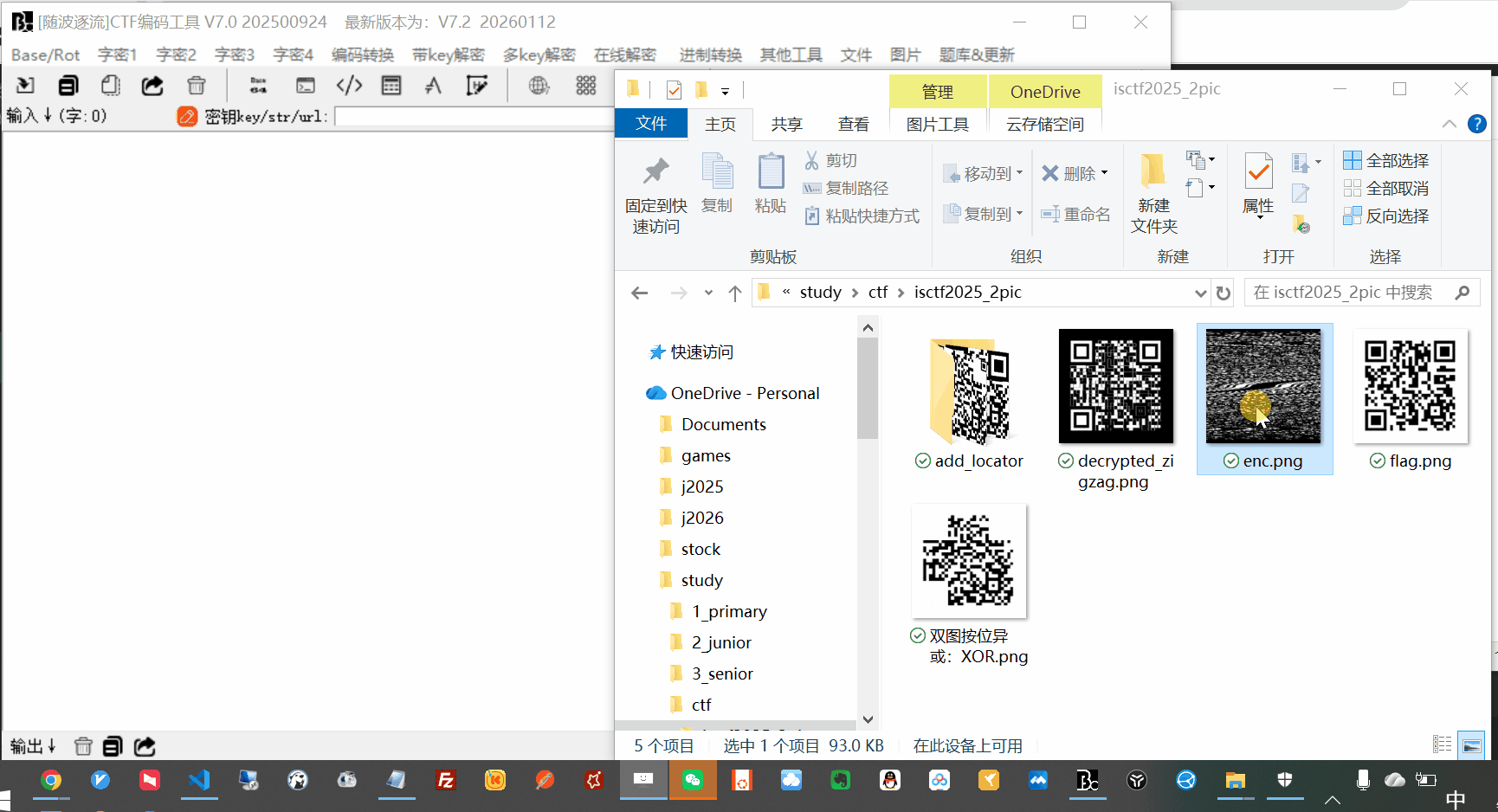Open the 编码转换 menu

coord(363,55)
